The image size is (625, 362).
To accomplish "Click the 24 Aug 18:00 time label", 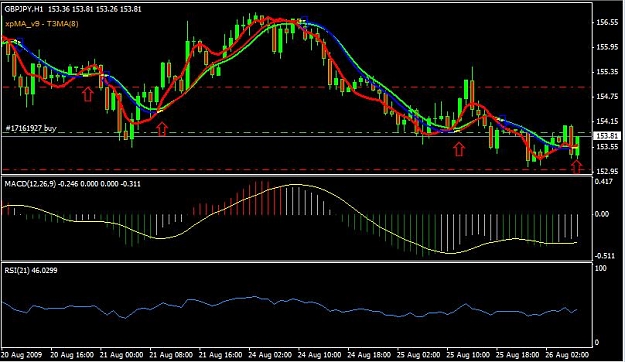I will click(x=369, y=354).
